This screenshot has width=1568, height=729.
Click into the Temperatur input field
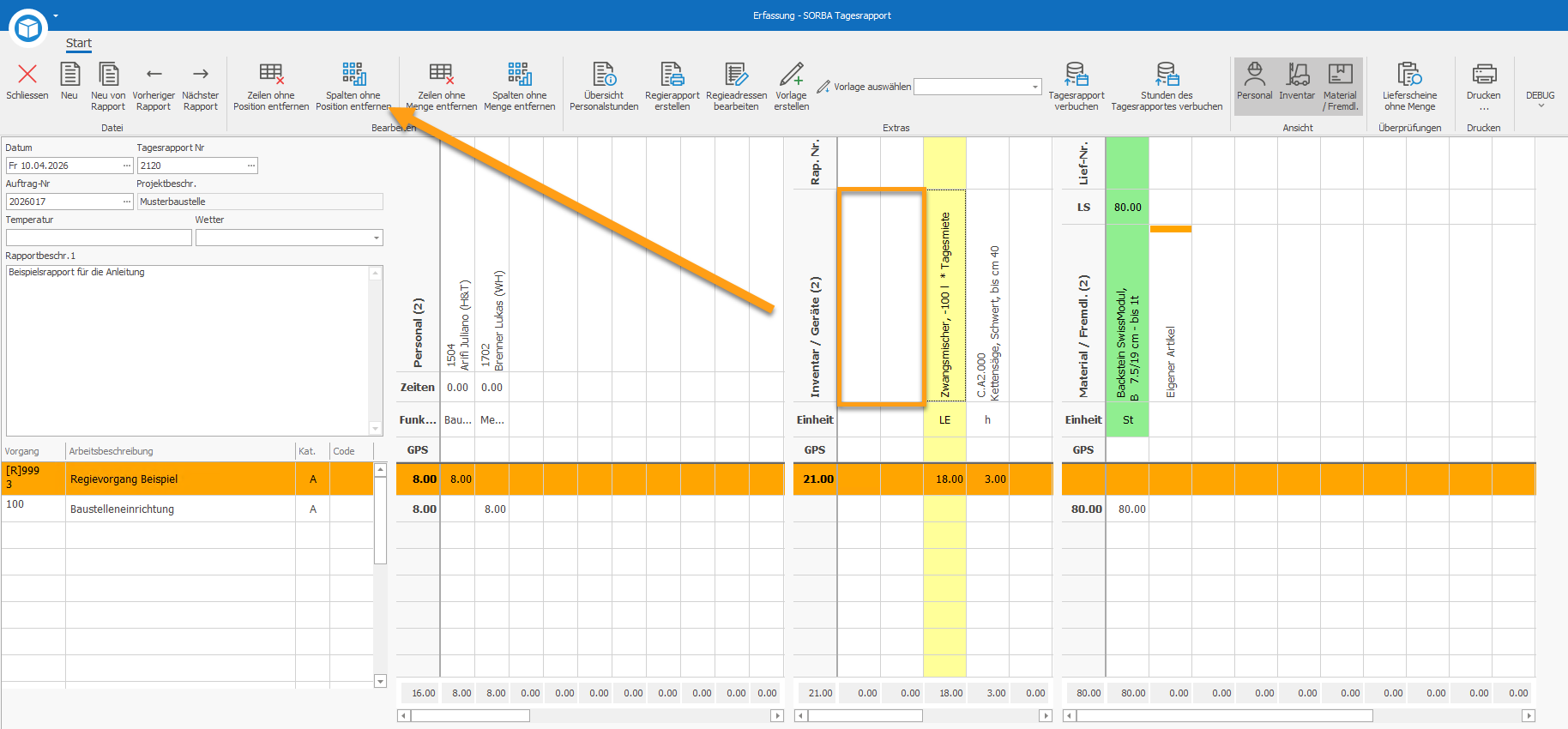(99, 238)
